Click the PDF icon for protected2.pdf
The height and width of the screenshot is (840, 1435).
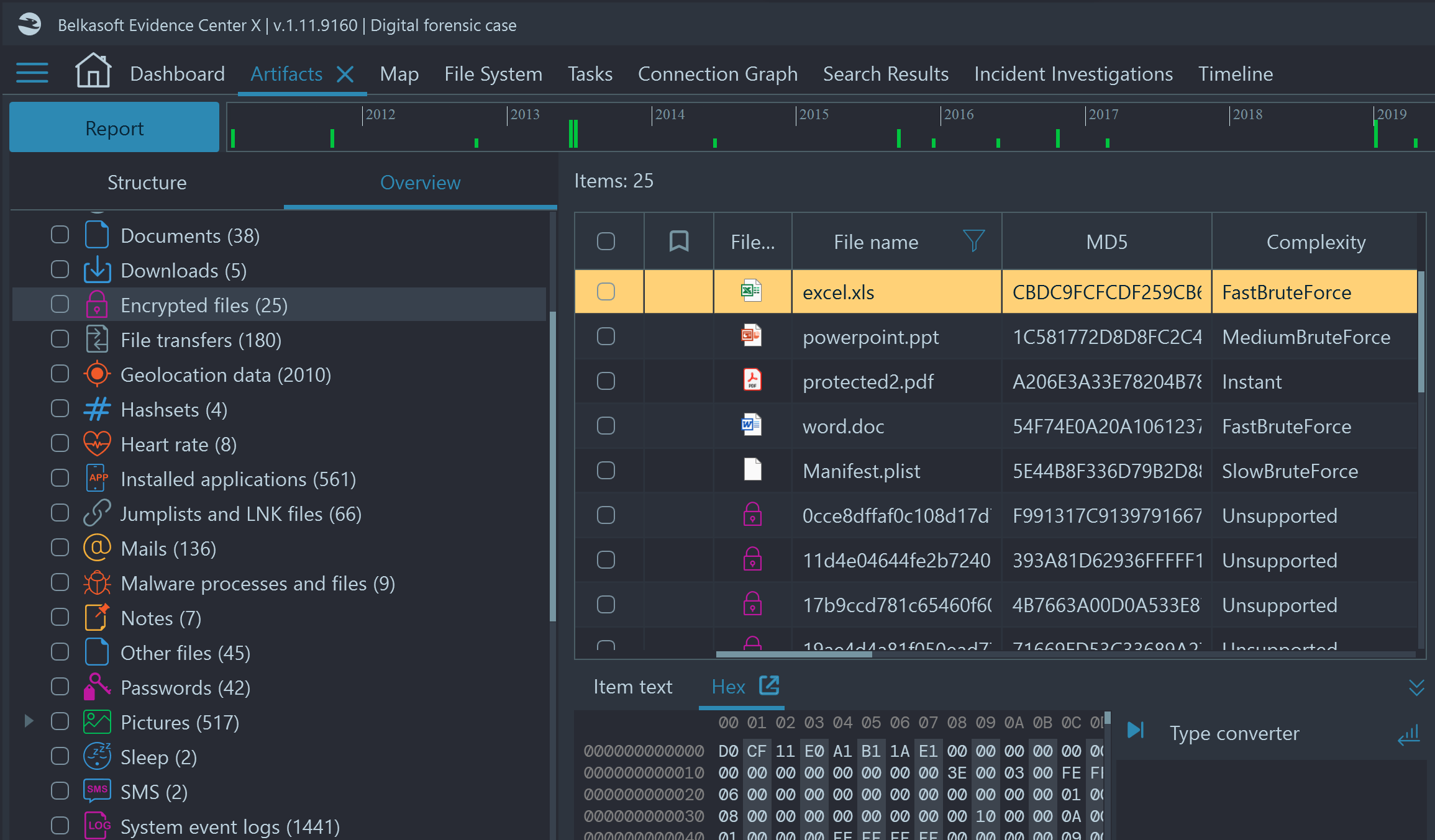[752, 380]
